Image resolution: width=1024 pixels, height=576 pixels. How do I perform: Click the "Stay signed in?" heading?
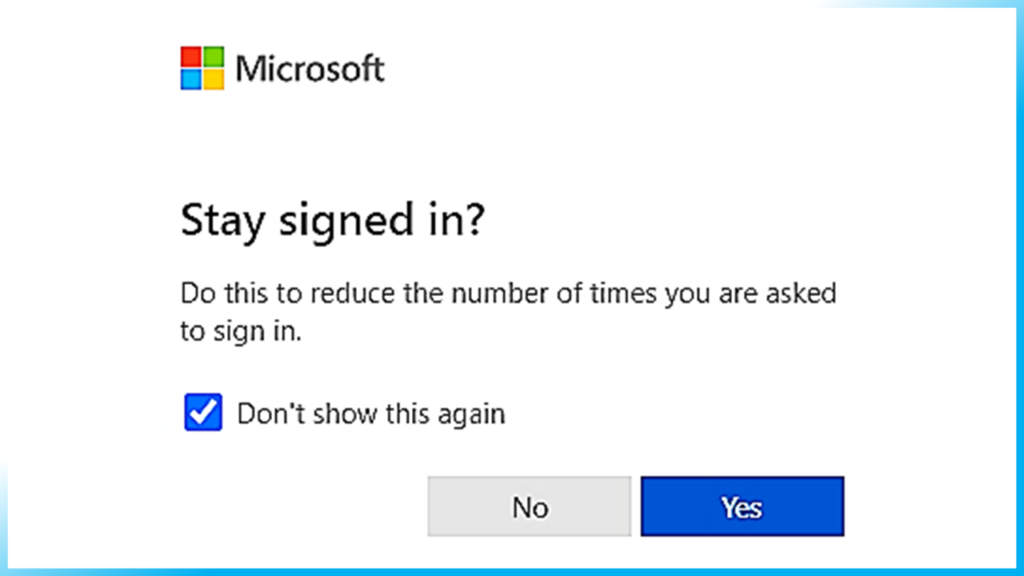pos(332,221)
